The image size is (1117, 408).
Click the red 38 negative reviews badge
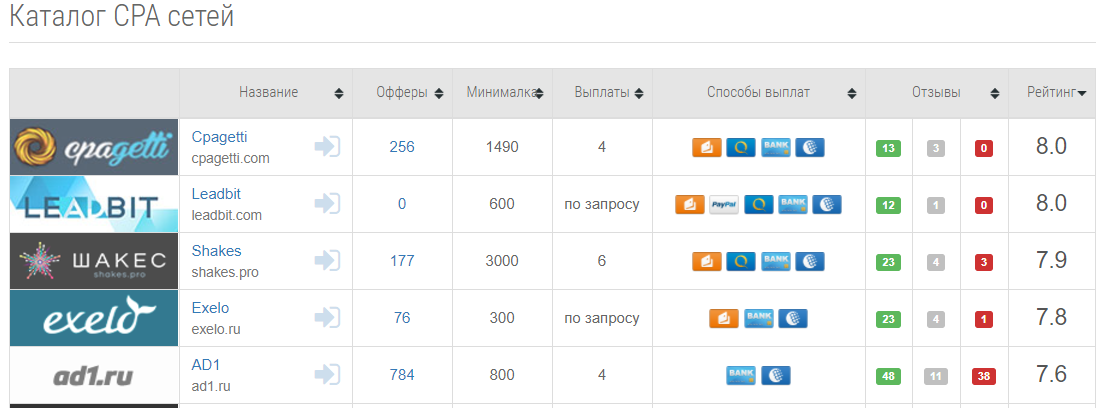[x=984, y=377]
